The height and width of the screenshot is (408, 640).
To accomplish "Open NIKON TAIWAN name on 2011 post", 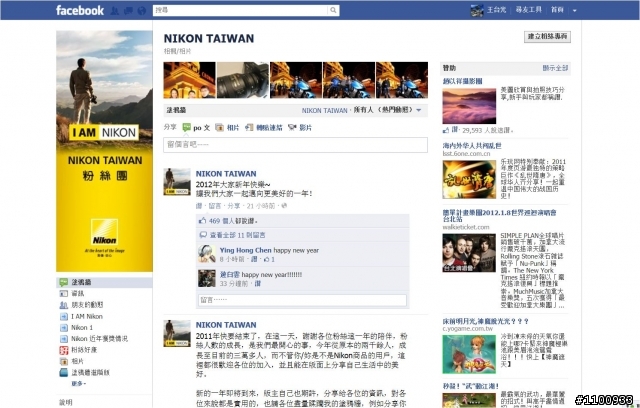I will 226,325.
